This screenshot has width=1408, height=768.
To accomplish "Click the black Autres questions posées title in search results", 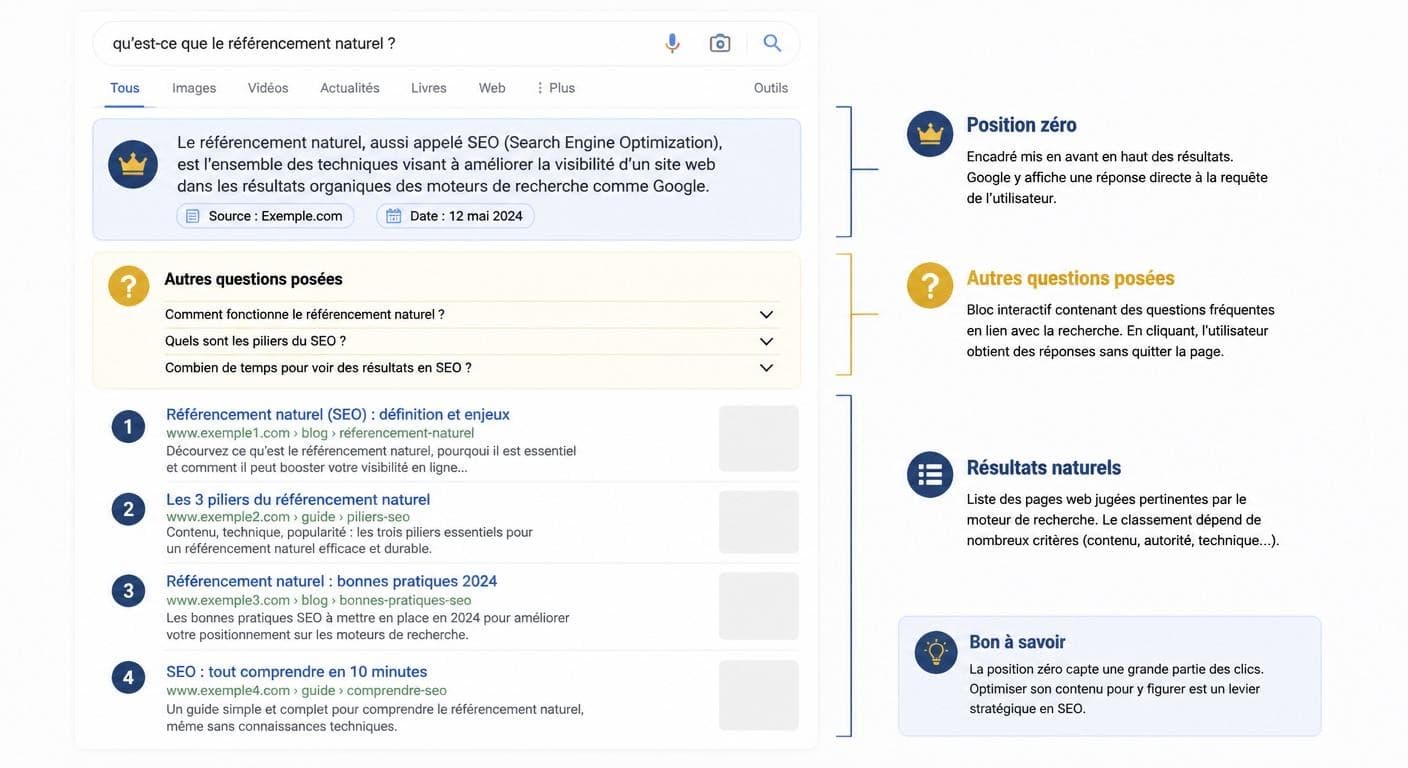I will (x=253, y=279).
